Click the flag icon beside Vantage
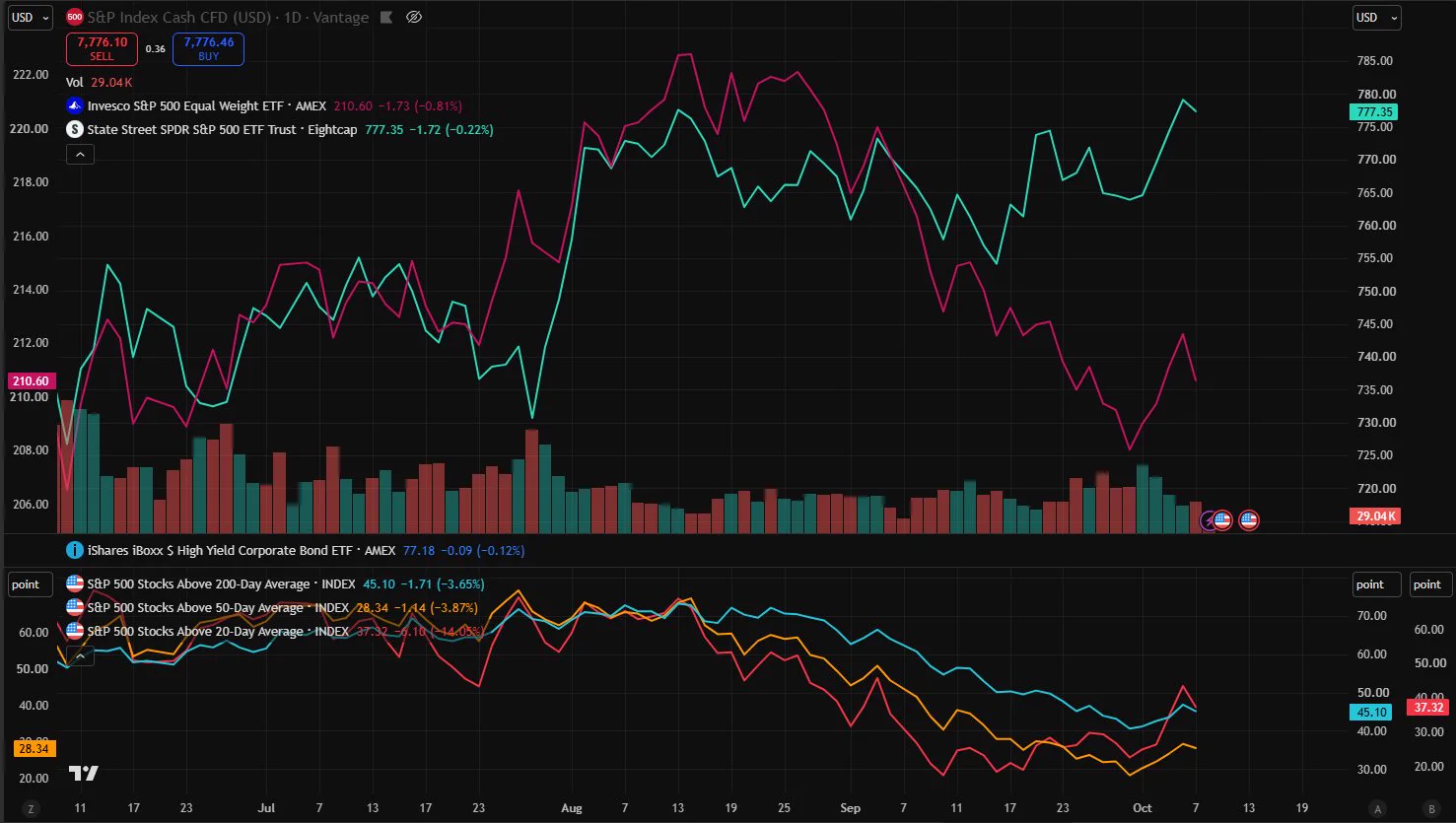Screen dimensions: 1456x823 (x=385, y=18)
